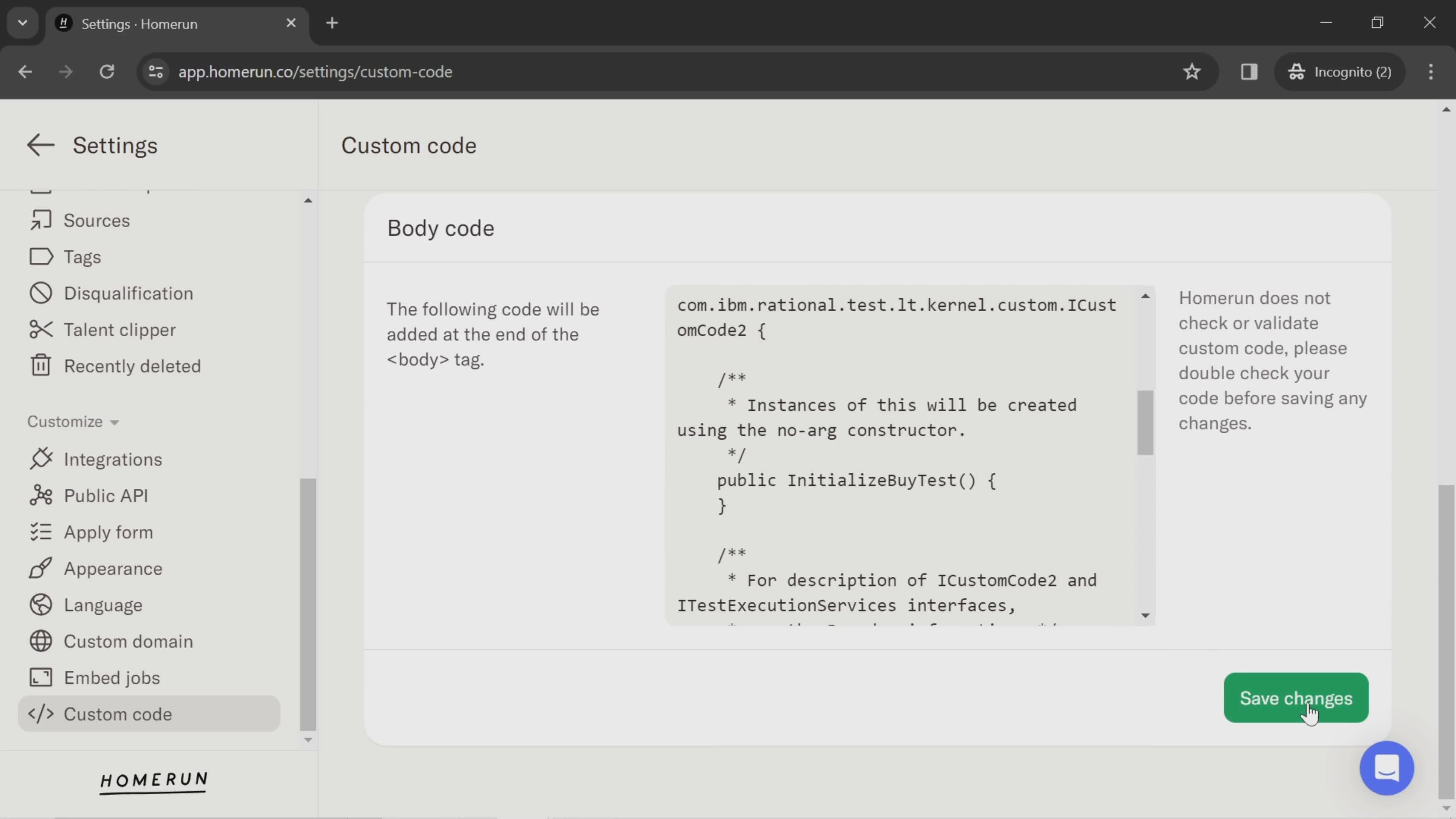Click the back arrow to exit Settings
The width and height of the screenshot is (1456, 819).
(x=39, y=145)
